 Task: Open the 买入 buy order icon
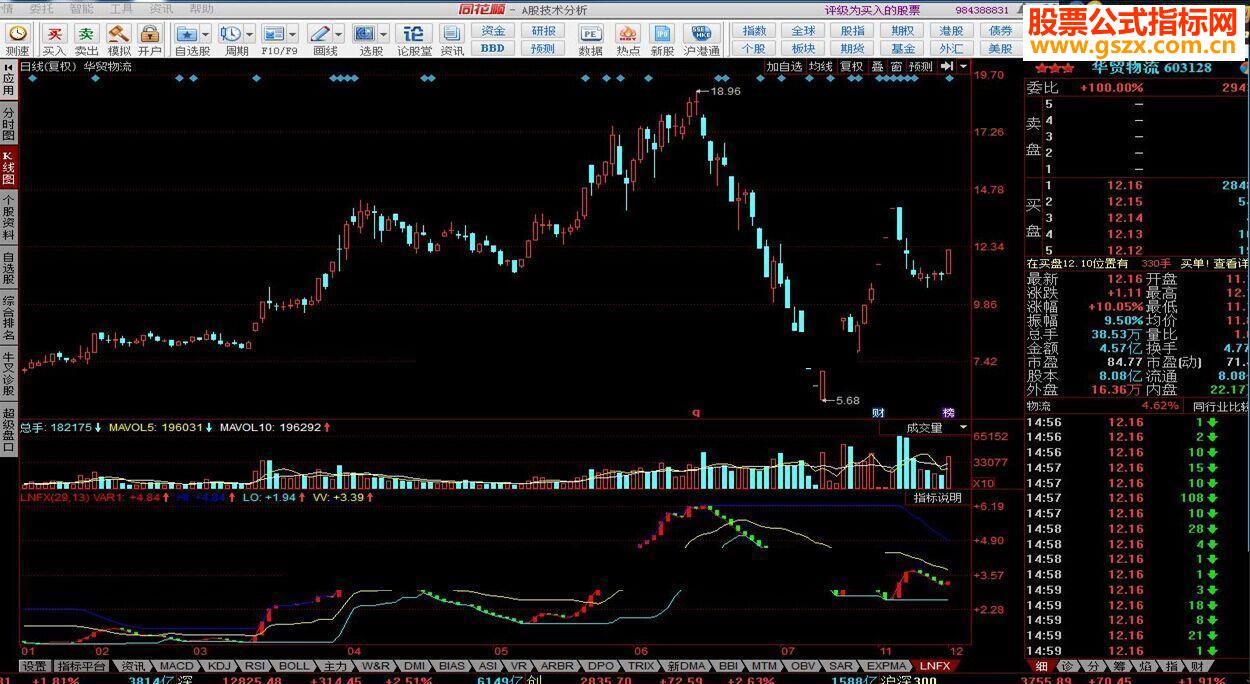[x=54, y=39]
